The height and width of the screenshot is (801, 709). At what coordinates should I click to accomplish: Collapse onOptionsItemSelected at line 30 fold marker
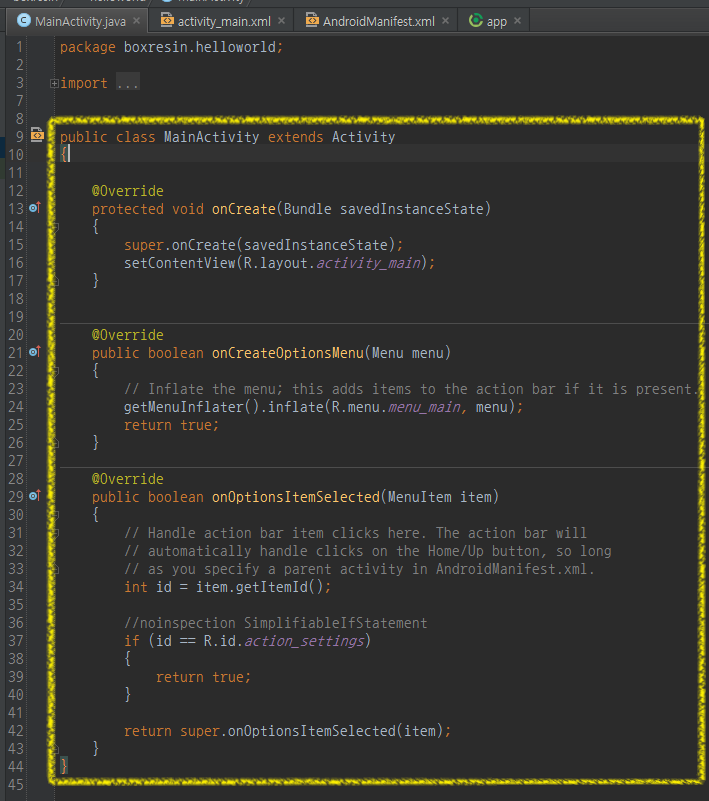pyautogui.click(x=55, y=515)
